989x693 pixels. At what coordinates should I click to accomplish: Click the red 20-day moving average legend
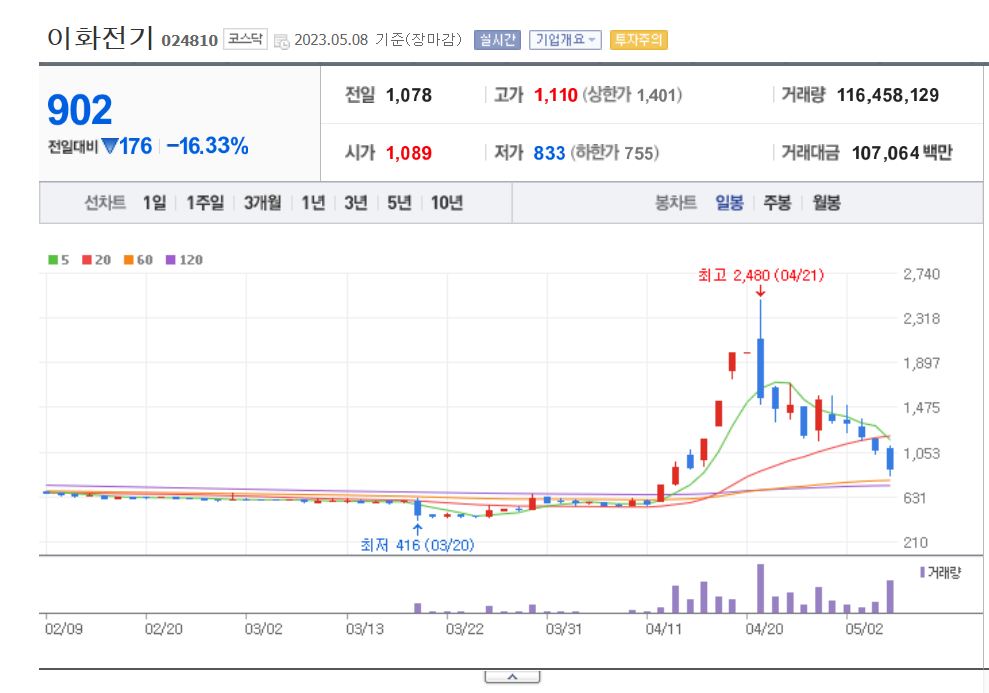tap(97, 260)
